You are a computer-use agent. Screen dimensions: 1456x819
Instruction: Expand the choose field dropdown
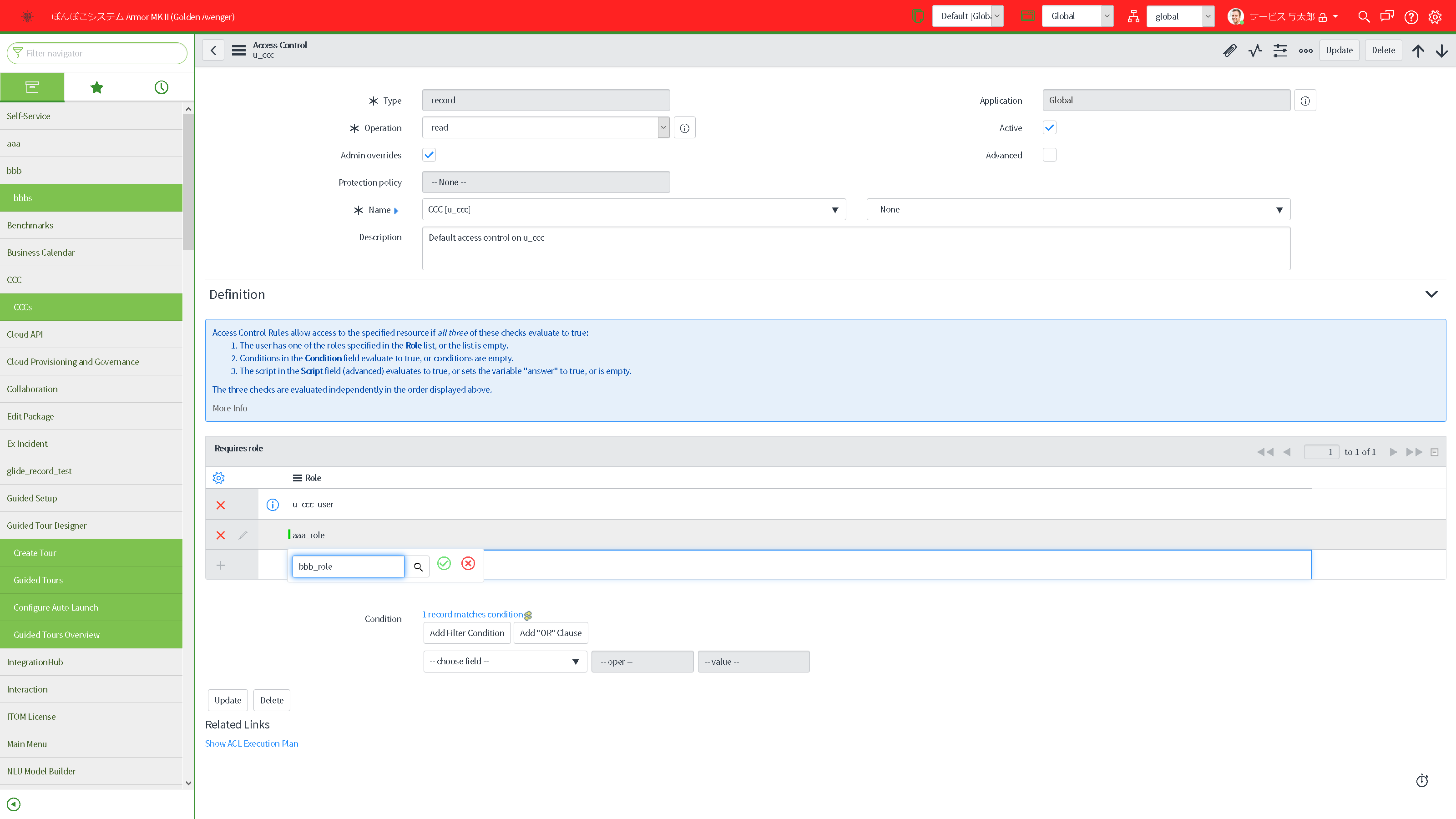click(x=505, y=661)
